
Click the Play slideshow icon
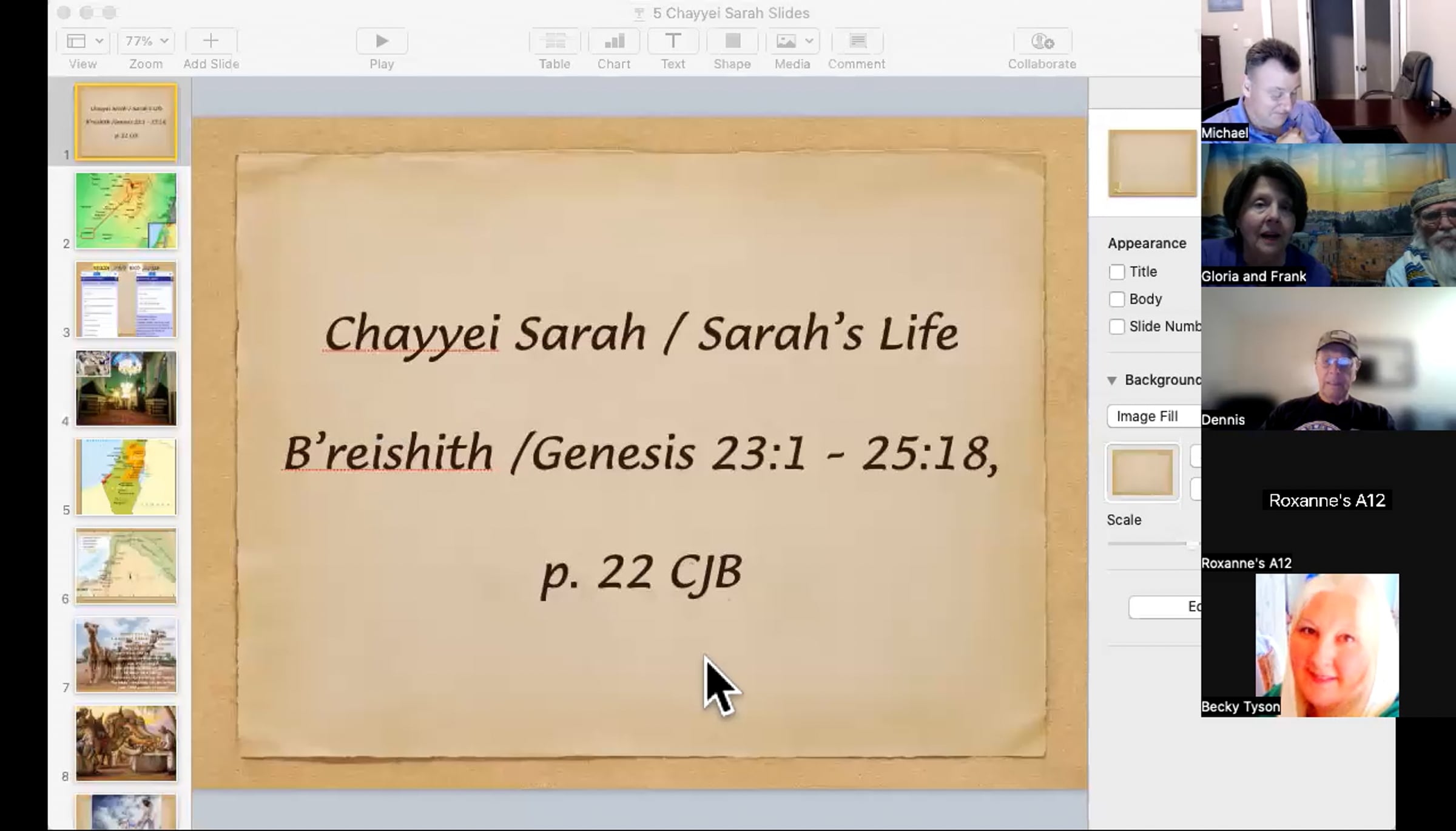[x=382, y=41]
